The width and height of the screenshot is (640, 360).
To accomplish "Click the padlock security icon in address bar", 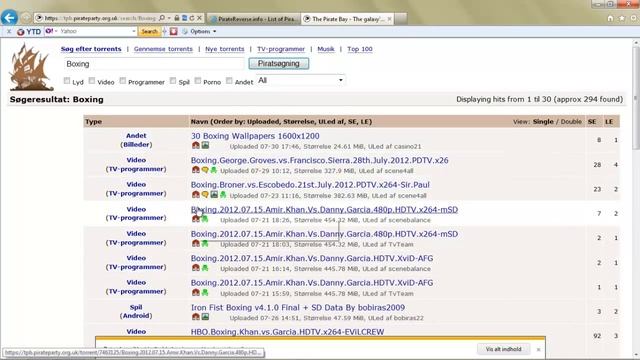I will pyautogui.click(x=177, y=18).
